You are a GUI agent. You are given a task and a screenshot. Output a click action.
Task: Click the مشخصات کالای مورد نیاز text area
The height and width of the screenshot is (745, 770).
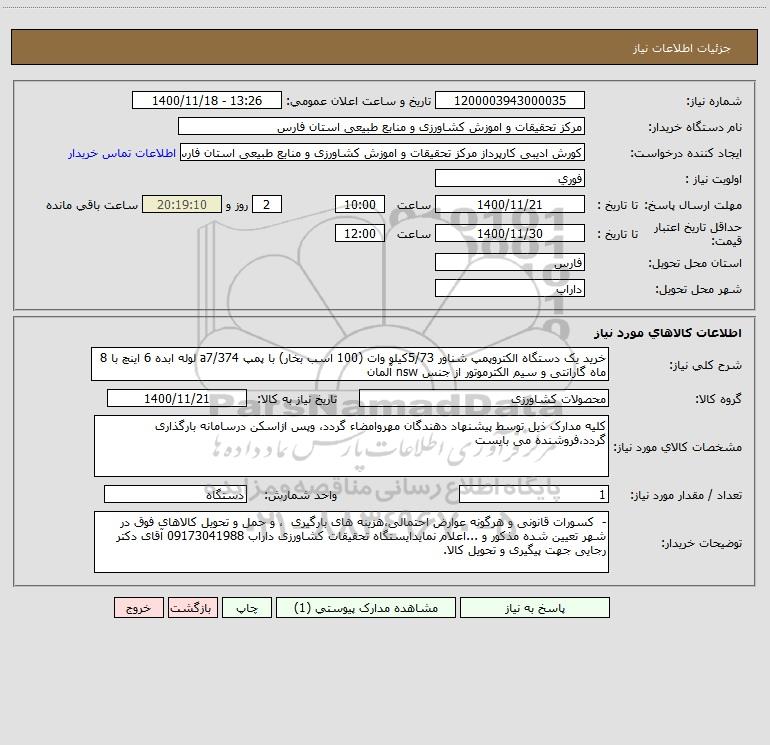351,446
